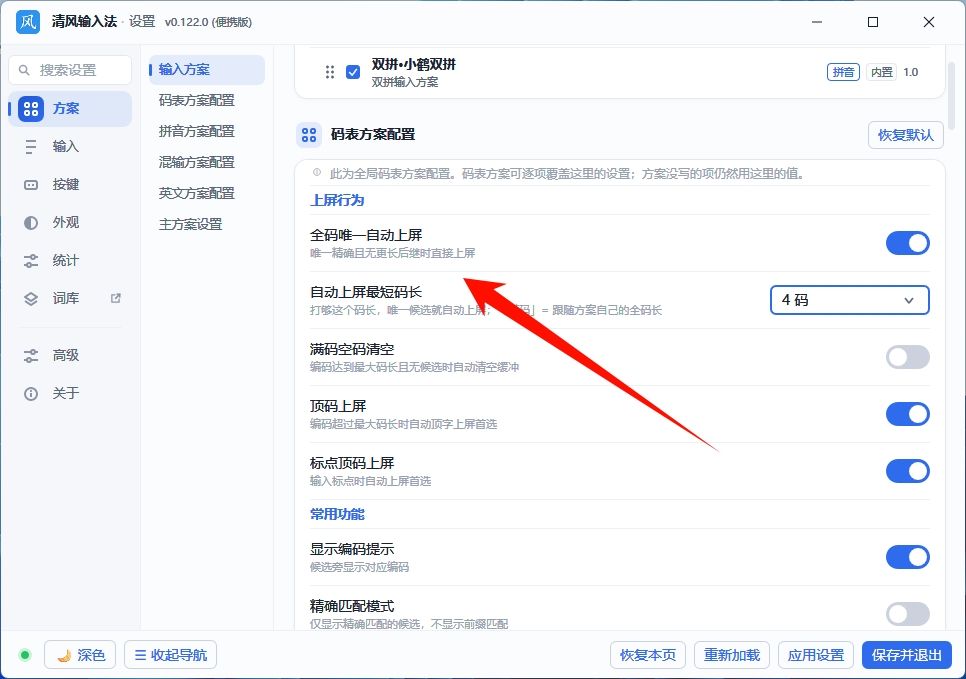The height and width of the screenshot is (679, 966).
Task: Click 恢复默认 button for 码表方案配置
Action: pos(906,135)
